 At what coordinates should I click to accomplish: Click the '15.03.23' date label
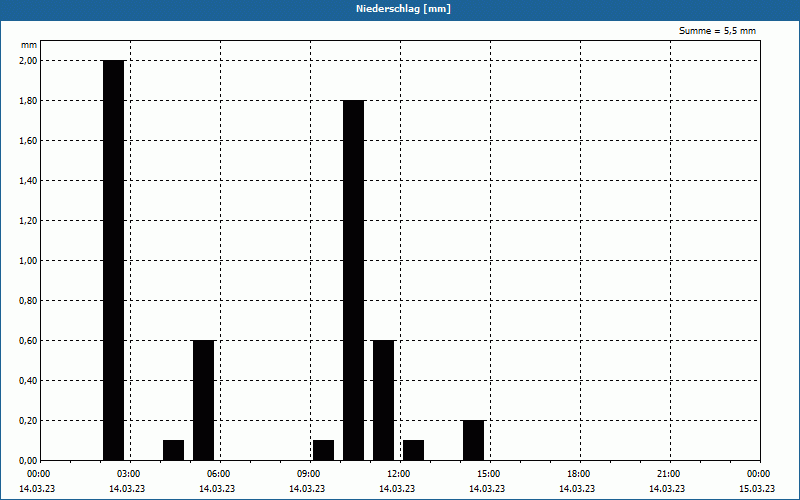(757, 489)
